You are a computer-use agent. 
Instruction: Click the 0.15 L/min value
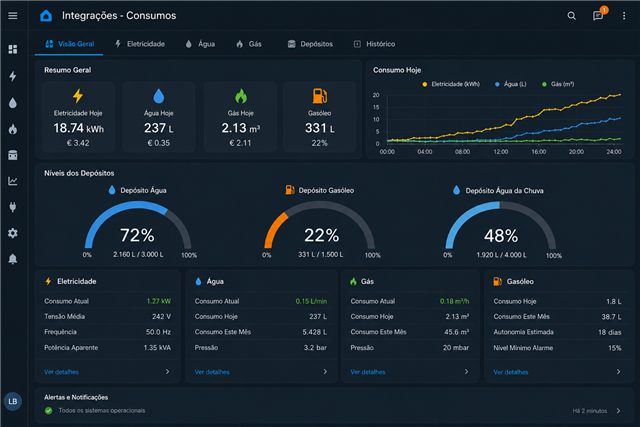click(311, 301)
